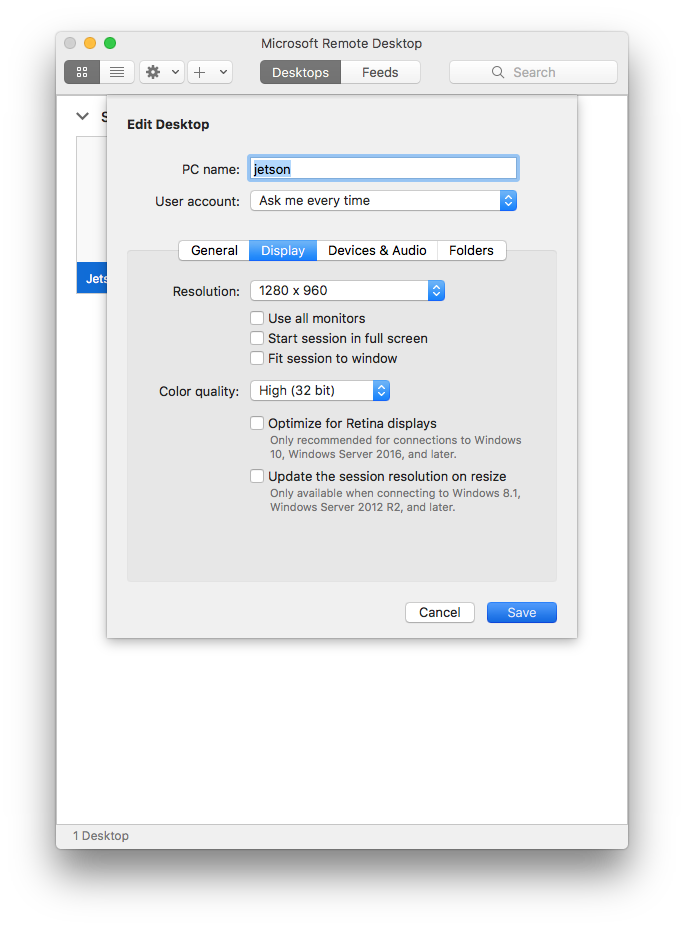Click the search magnifier icon
This screenshot has width=684, height=929.
498,72
